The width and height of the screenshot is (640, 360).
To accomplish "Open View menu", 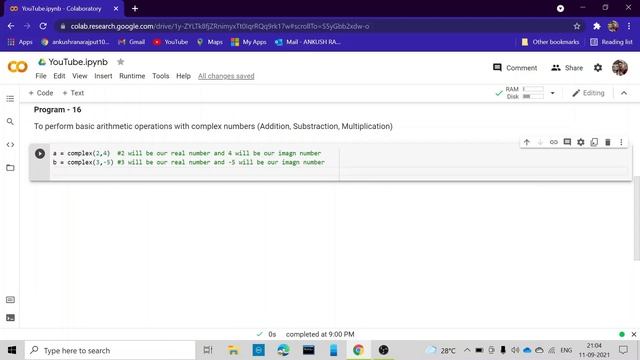I will [80, 76].
